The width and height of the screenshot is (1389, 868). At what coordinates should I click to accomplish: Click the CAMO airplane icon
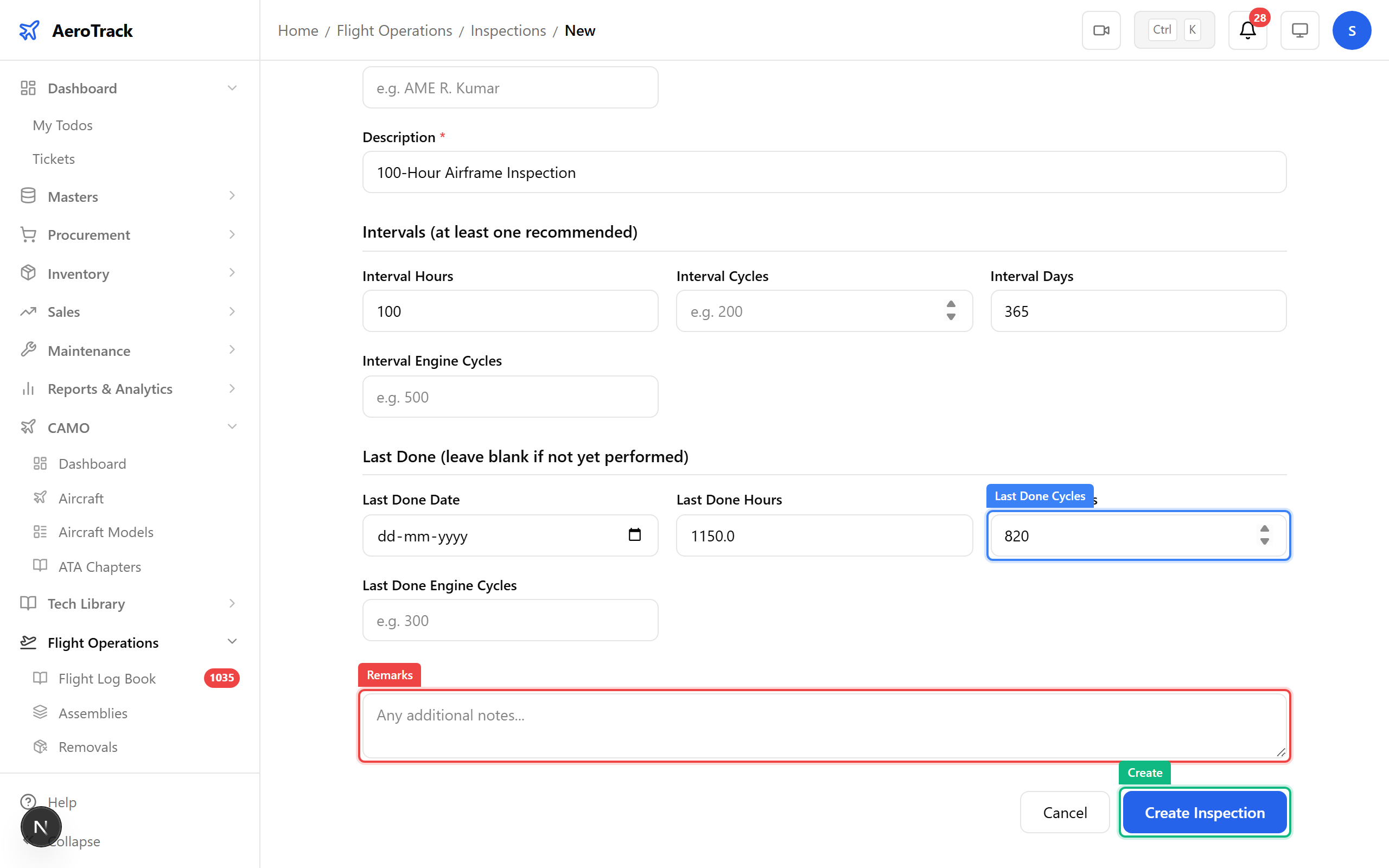coord(28,426)
